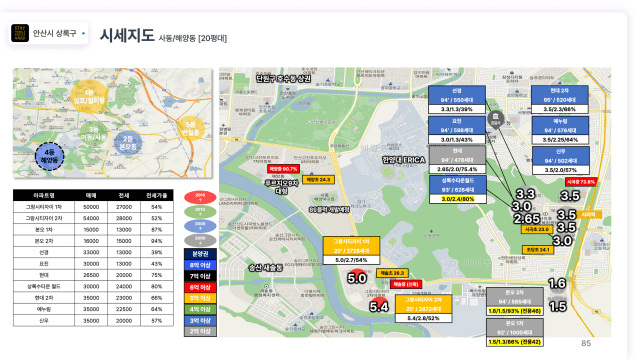
Task: Click the 2억 이상 gray legend box
Action: [x=200, y=331]
